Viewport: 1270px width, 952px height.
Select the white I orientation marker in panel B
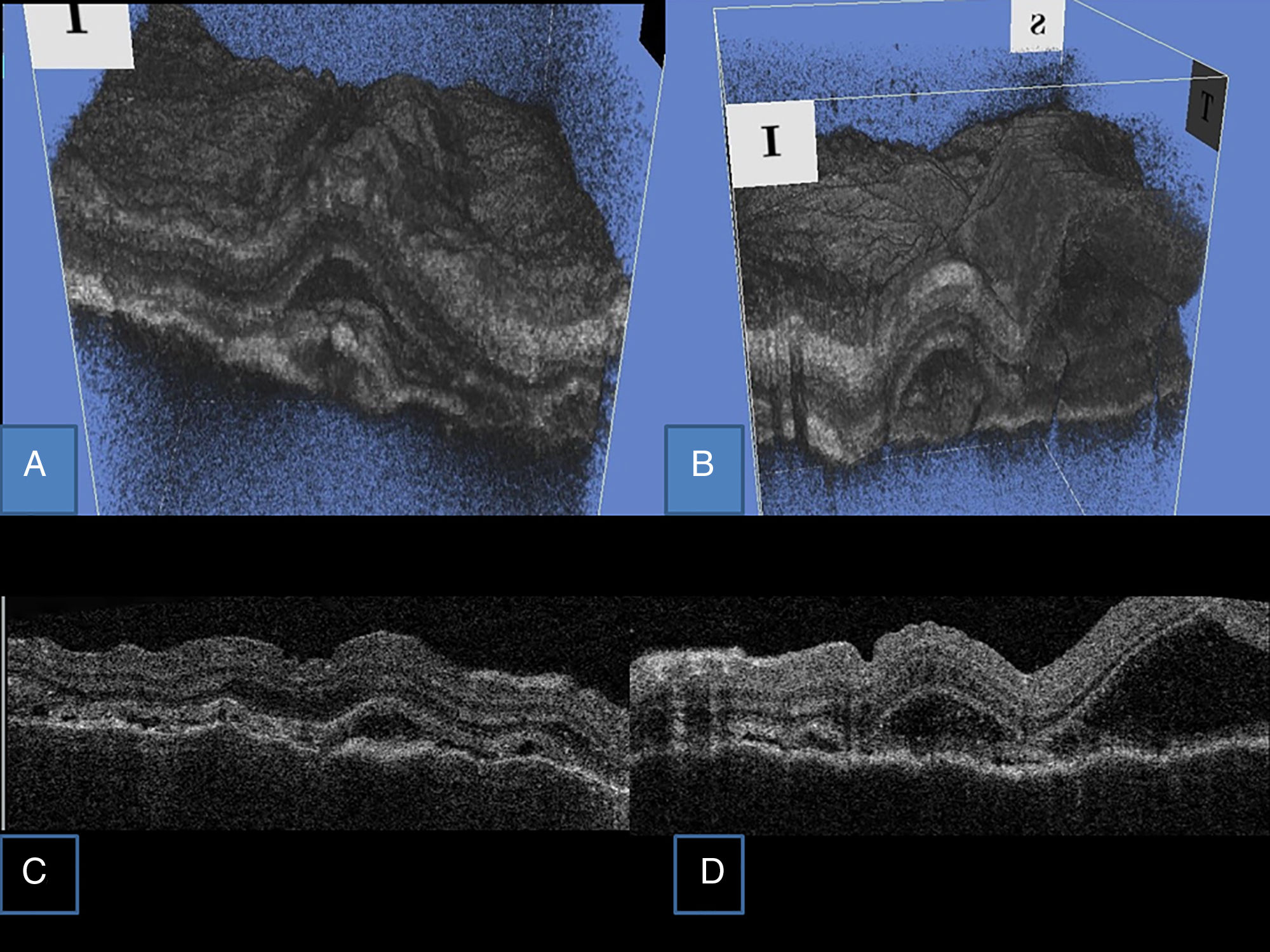tap(771, 143)
